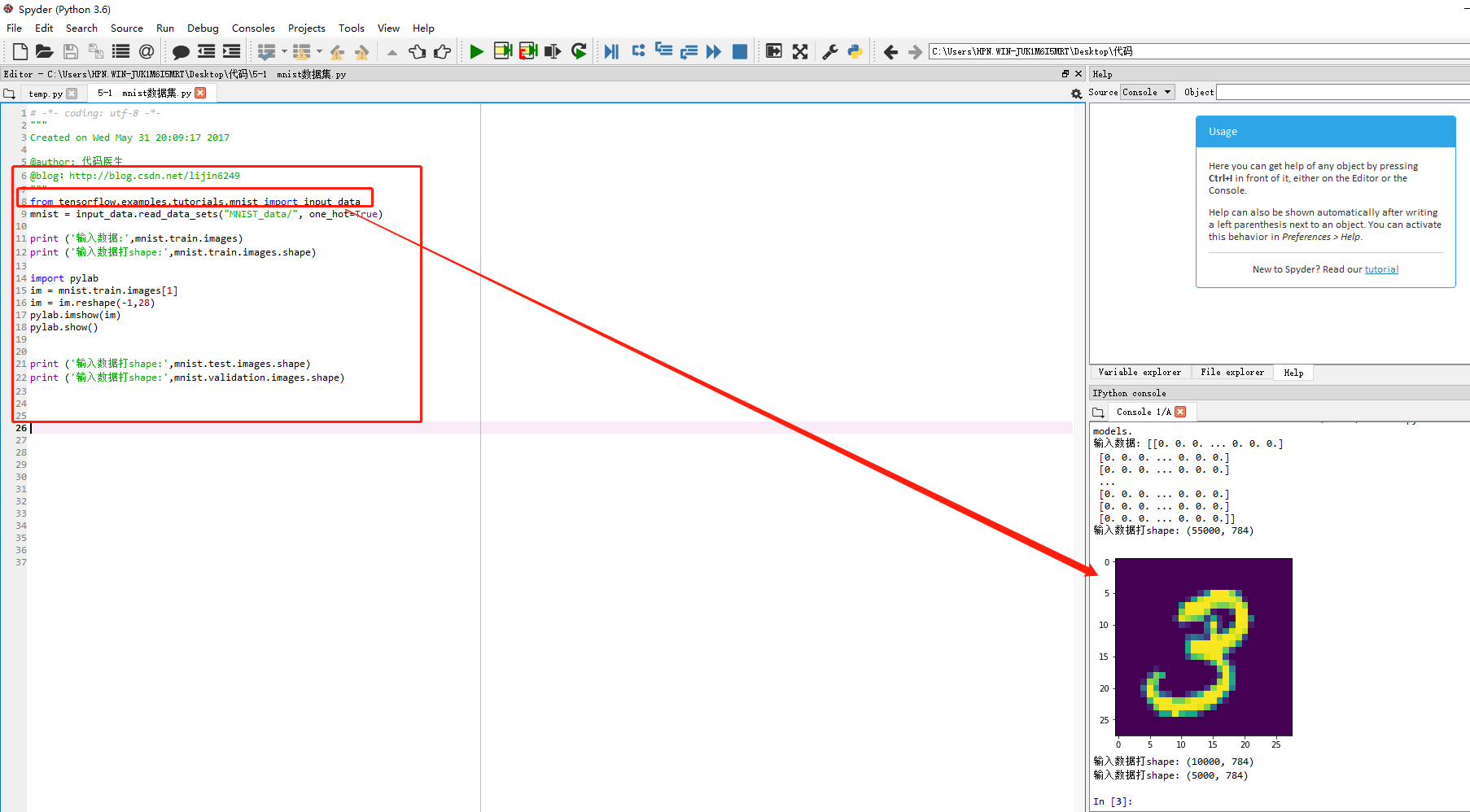Open the Projects menu
The height and width of the screenshot is (812, 1470).
coord(307,28)
